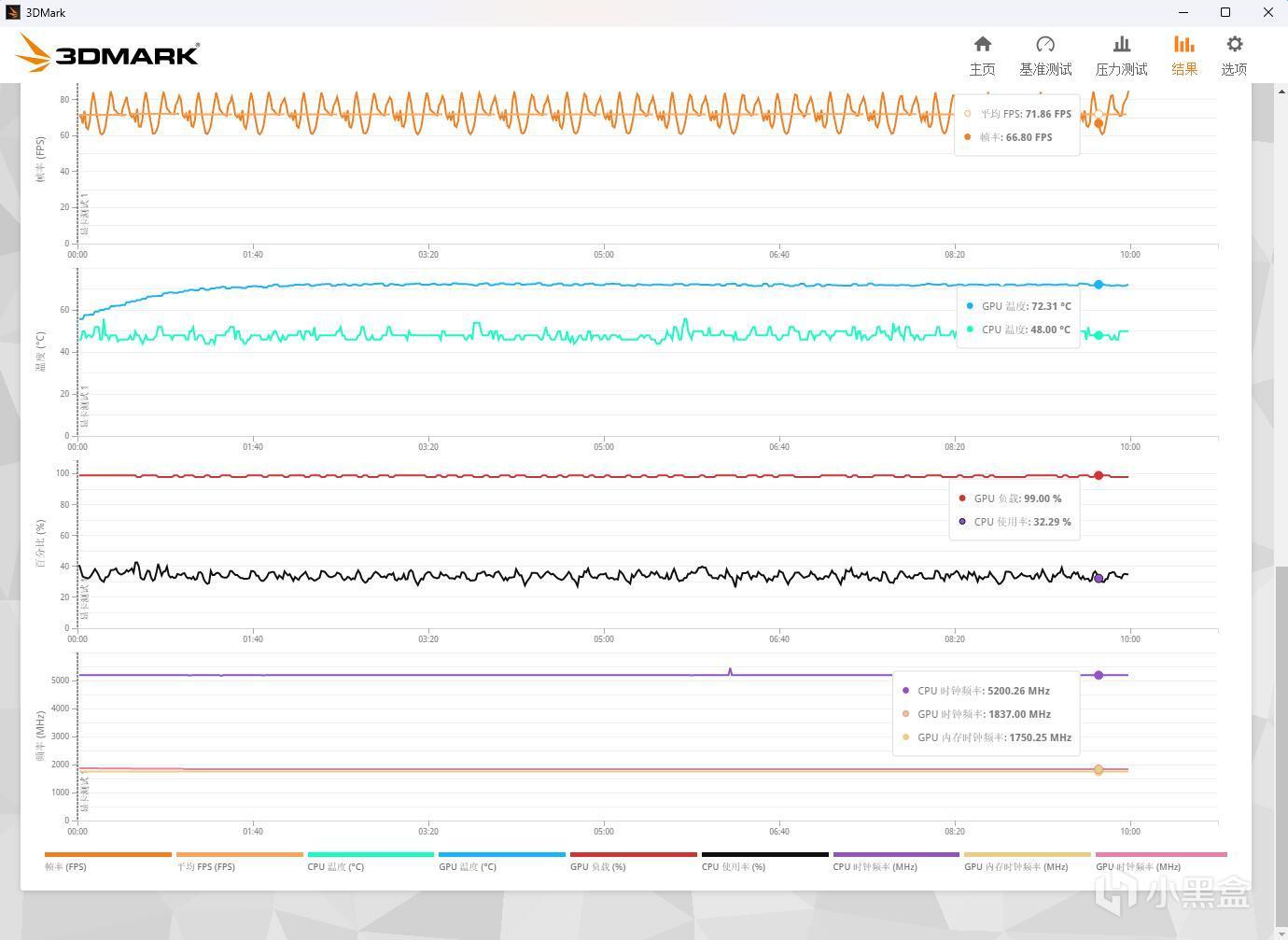The image size is (1288, 940).
Task: Minimize the 3DMark window
Action: tap(1183, 12)
